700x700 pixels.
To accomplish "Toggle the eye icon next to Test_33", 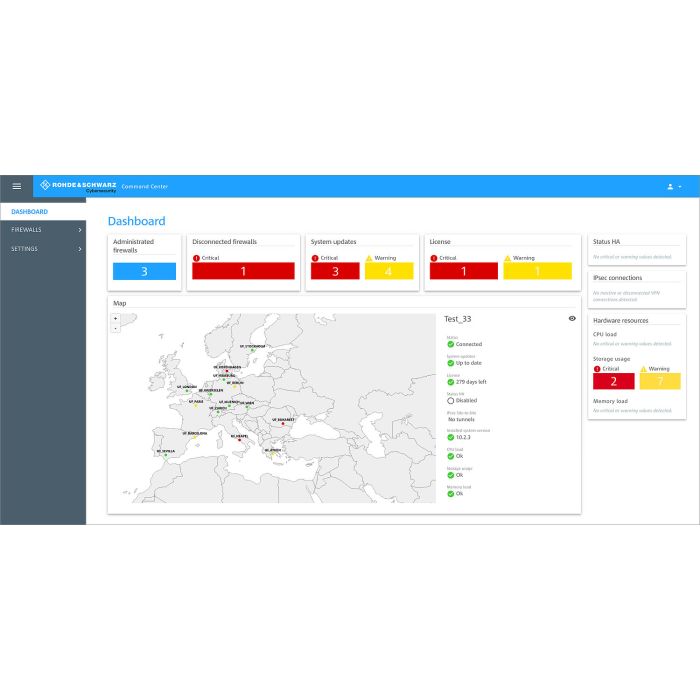I will 572,318.
